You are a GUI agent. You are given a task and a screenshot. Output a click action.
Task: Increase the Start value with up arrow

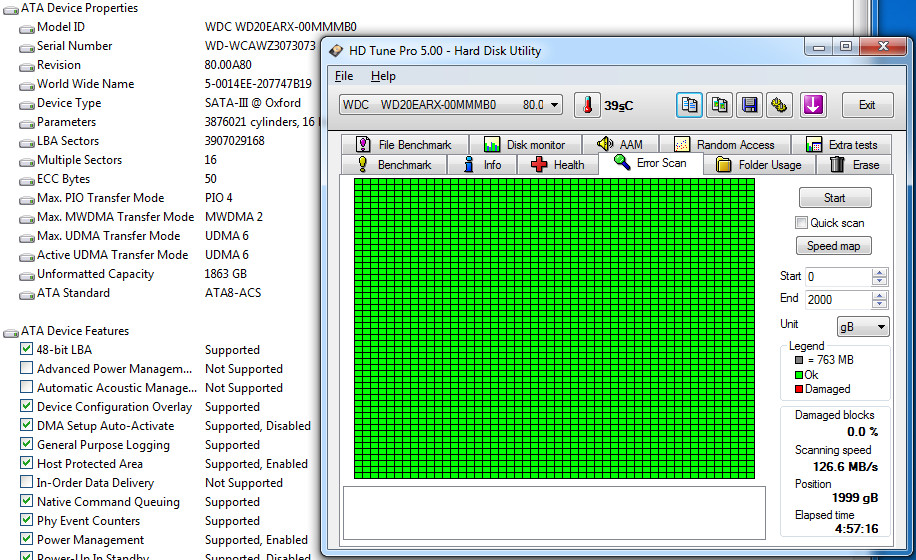pyautogui.click(x=879, y=272)
